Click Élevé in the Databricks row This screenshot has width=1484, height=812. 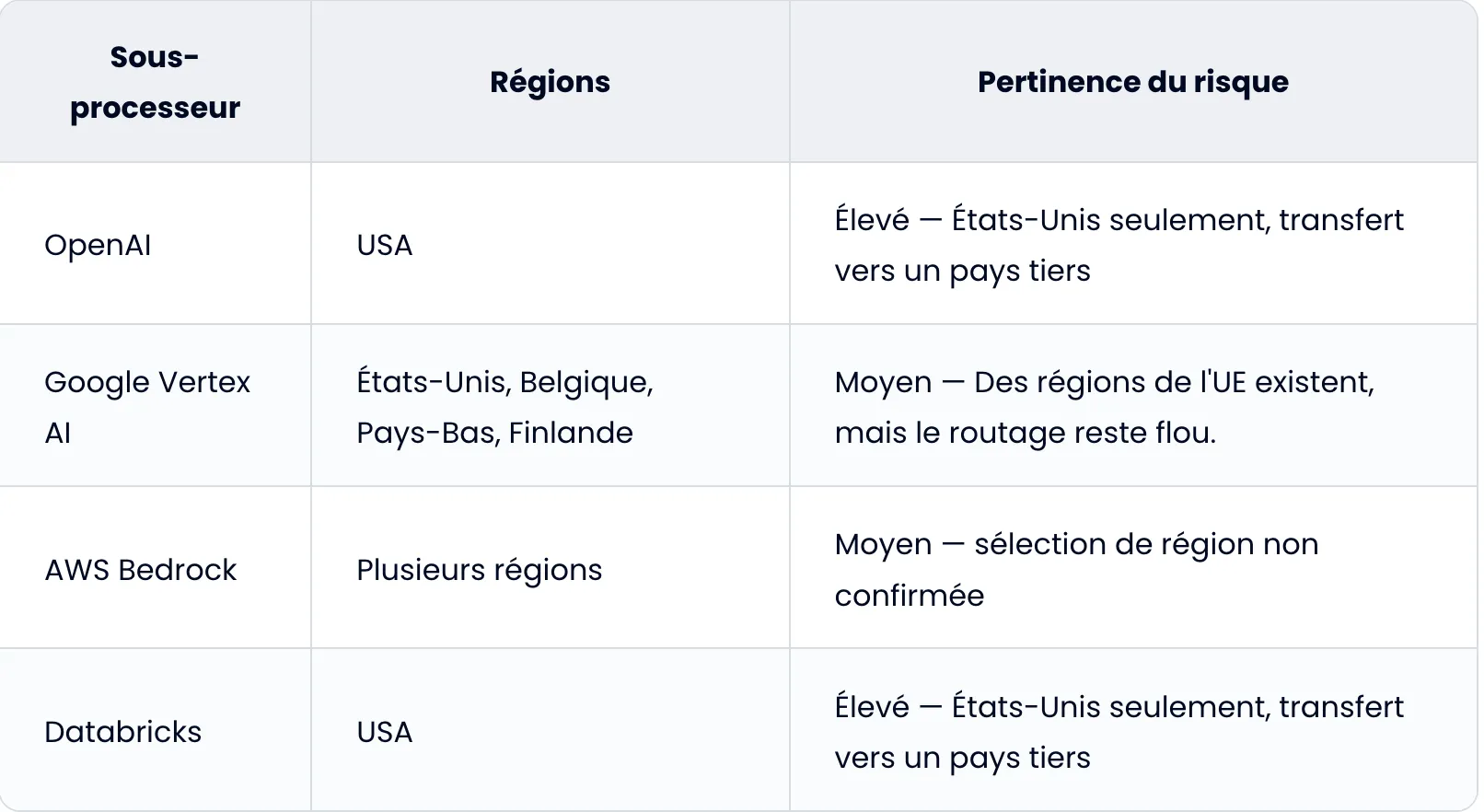point(871,707)
